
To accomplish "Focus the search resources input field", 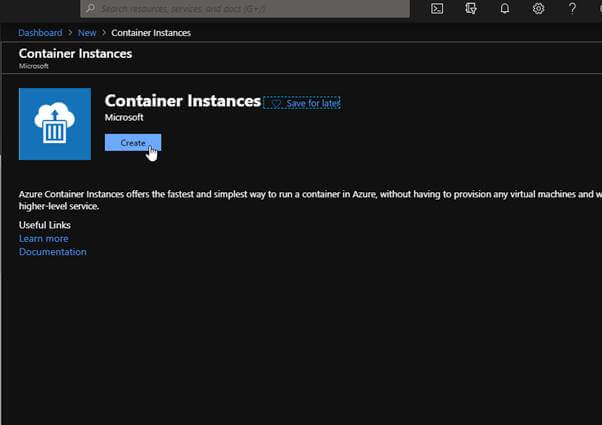I will 245,8.
